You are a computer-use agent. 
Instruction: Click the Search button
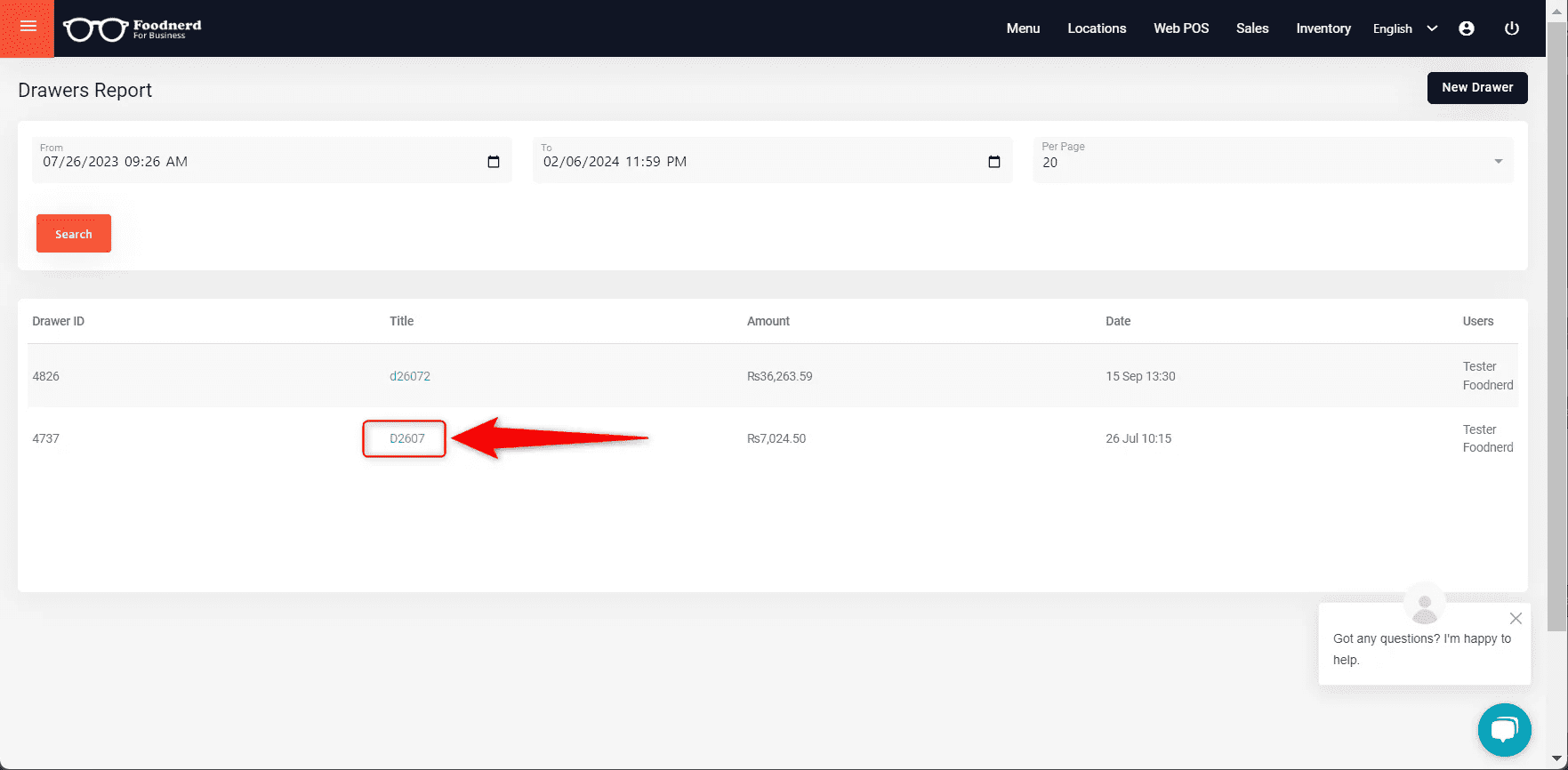click(74, 234)
